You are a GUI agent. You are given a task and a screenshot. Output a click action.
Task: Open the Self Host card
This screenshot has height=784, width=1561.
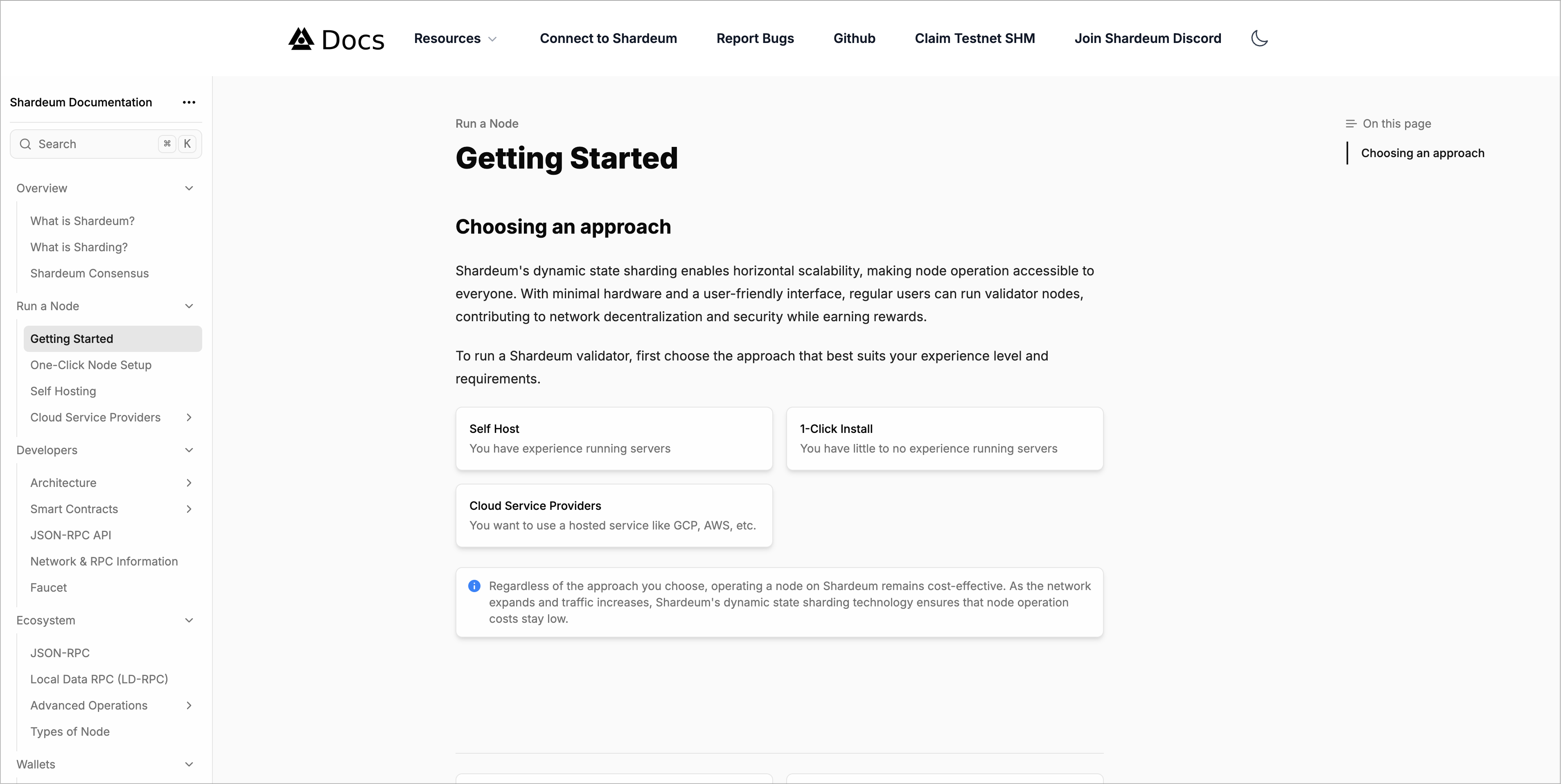tap(614, 439)
